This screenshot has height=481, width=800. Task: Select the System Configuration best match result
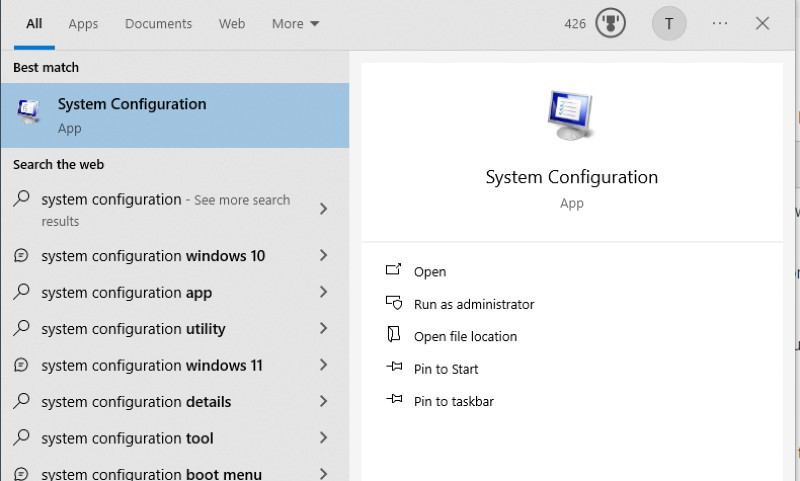click(x=175, y=115)
